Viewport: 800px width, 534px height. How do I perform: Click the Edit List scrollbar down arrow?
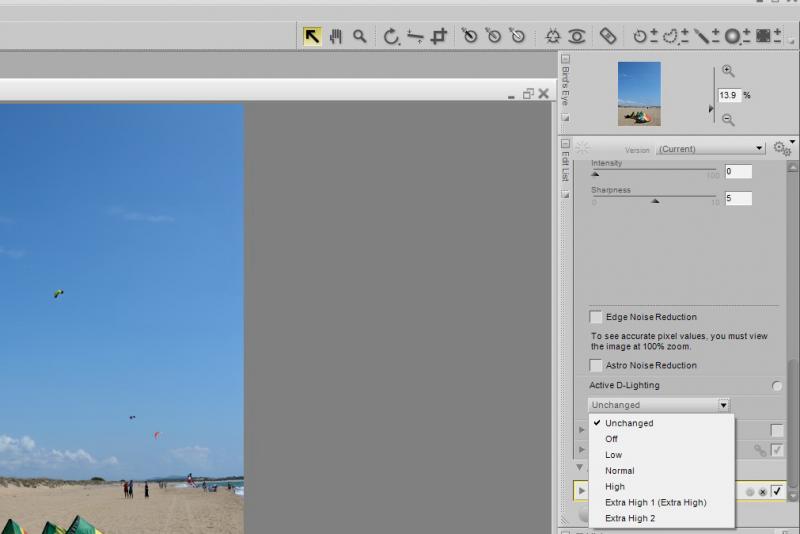point(792,496)
